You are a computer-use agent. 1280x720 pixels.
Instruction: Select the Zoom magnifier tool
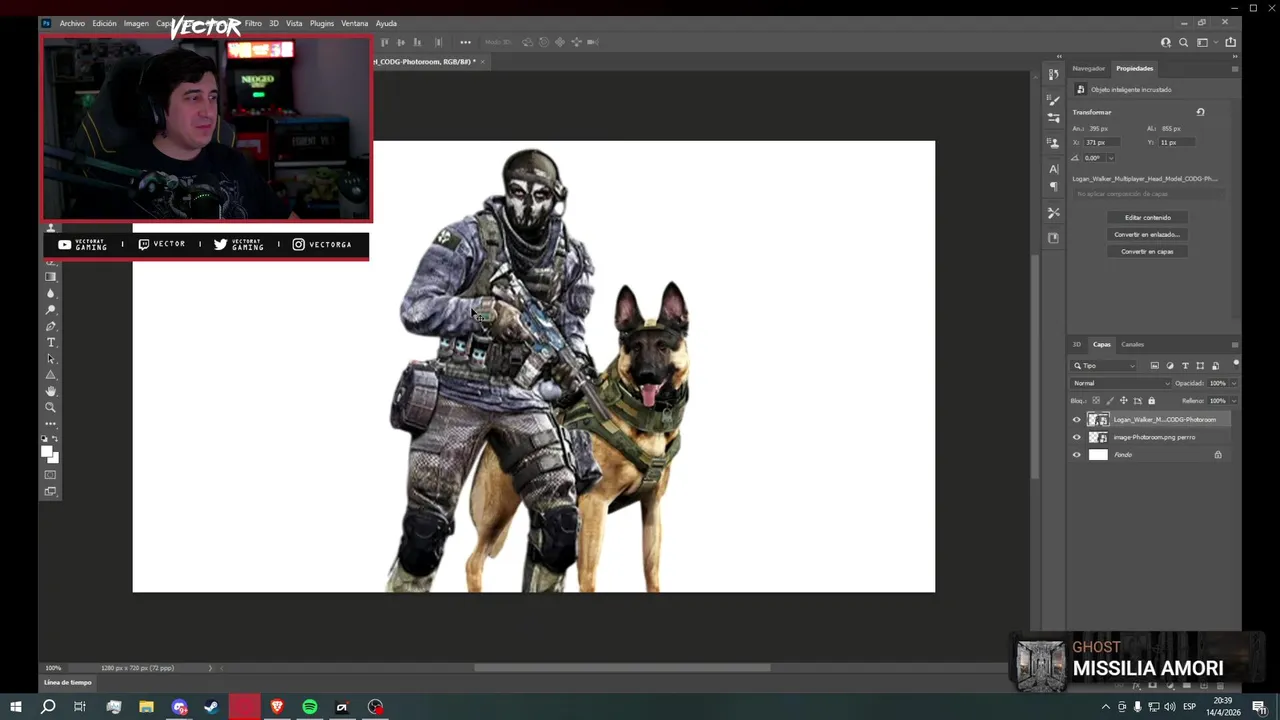pyautogui.click(x=51, y=407)
